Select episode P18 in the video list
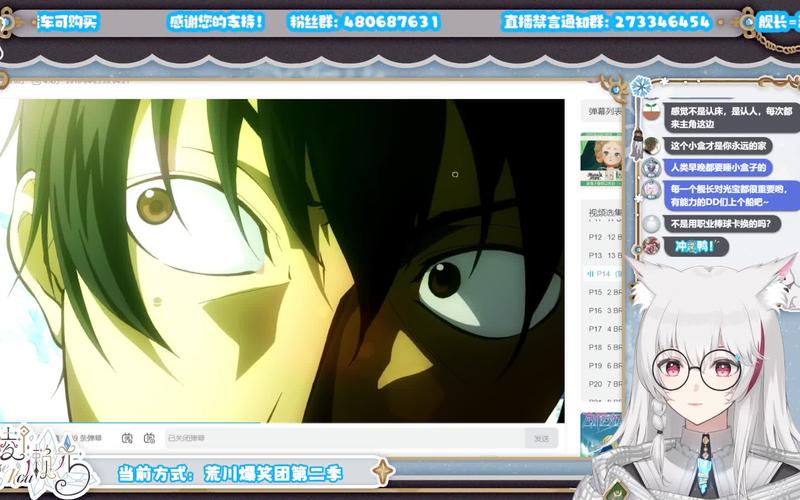Viewport: 800px width, 500px height. pos(605,347)
